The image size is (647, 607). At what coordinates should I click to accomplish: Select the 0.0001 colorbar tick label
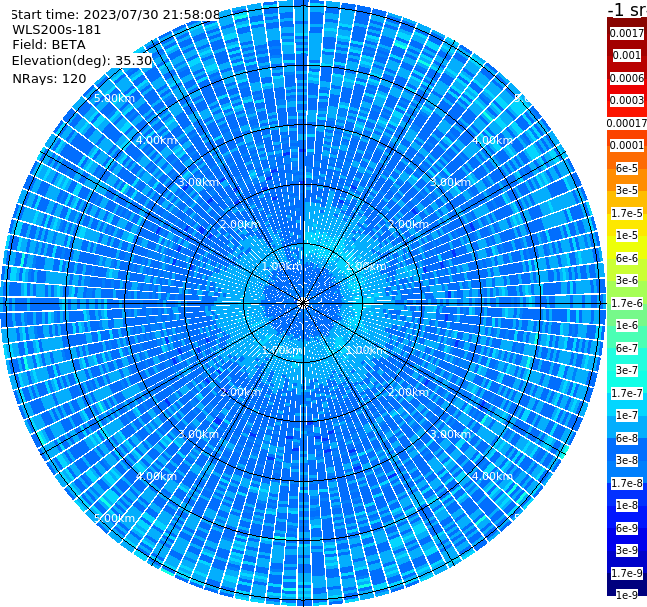[627, 145]
